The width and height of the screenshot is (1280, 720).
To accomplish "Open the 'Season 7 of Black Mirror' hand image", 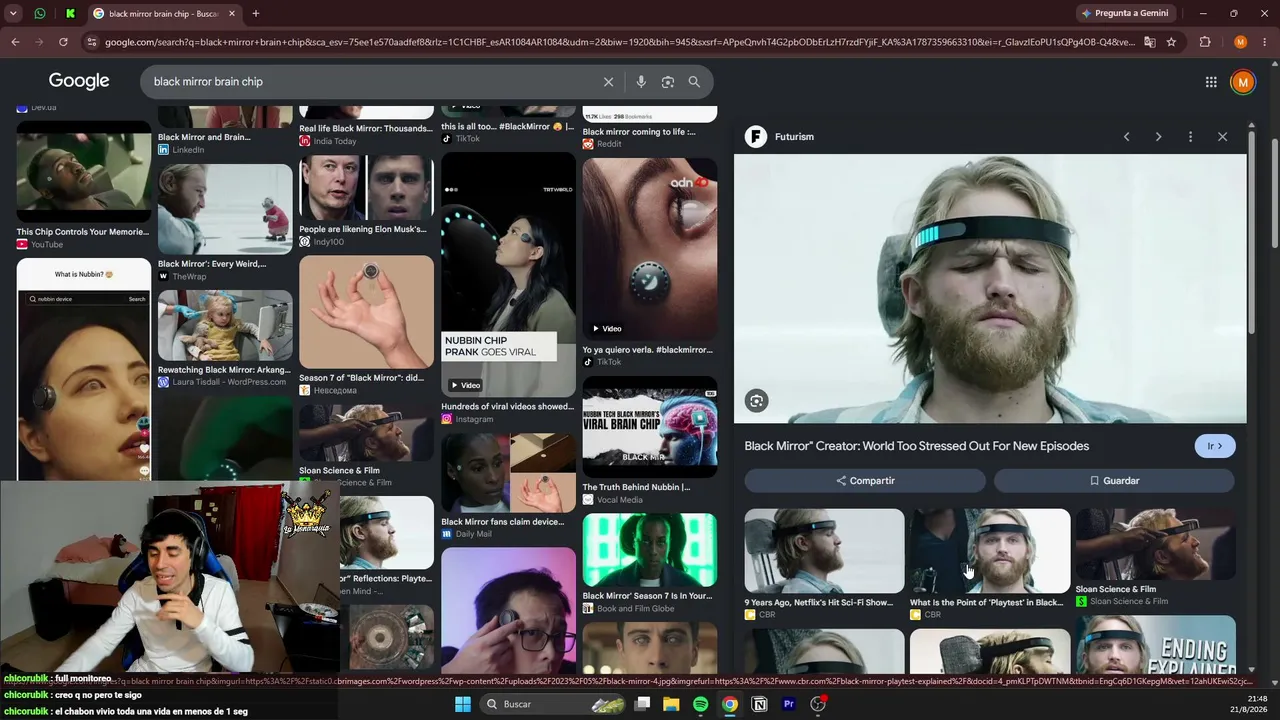I will (367, 312).
